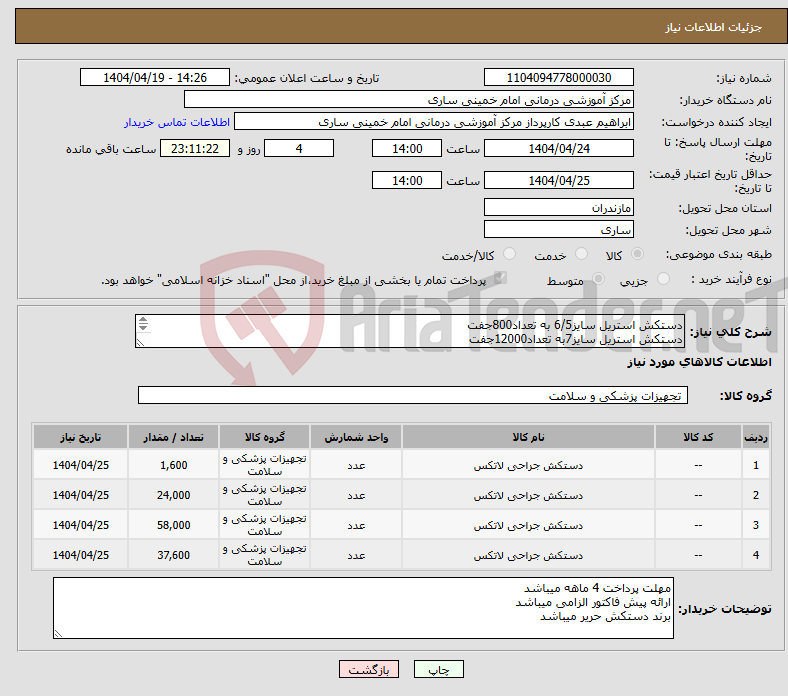Click the نام دستگاه خریدار field

click(409, 100)
